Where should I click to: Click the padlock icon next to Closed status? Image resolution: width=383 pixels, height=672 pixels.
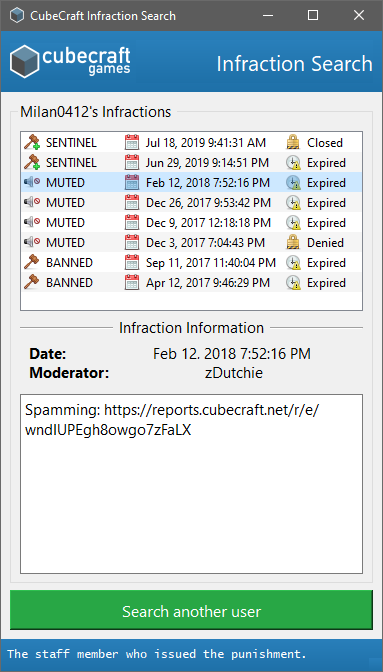293,142
